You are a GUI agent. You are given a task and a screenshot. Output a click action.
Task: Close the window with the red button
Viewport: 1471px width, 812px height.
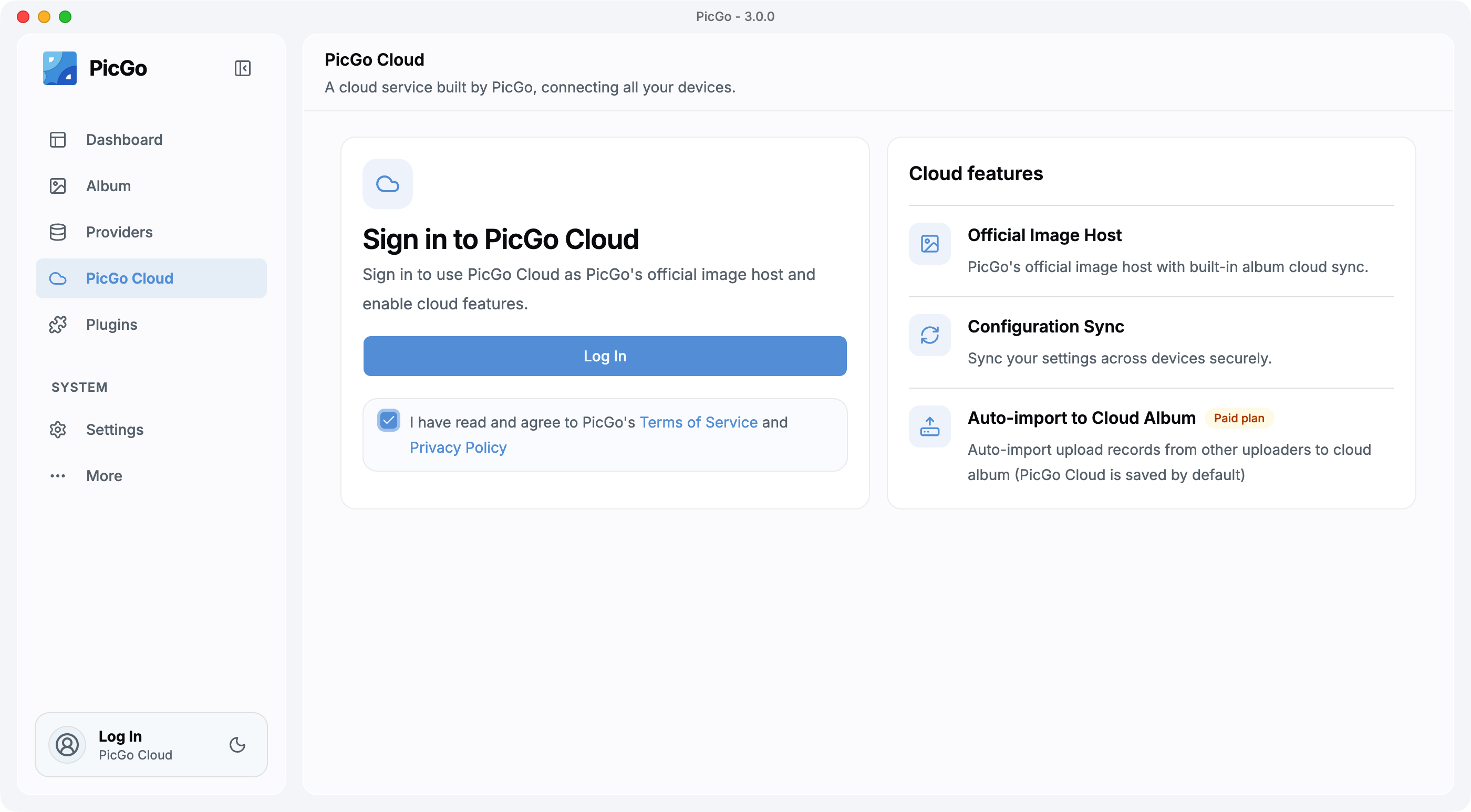point(24,17)
